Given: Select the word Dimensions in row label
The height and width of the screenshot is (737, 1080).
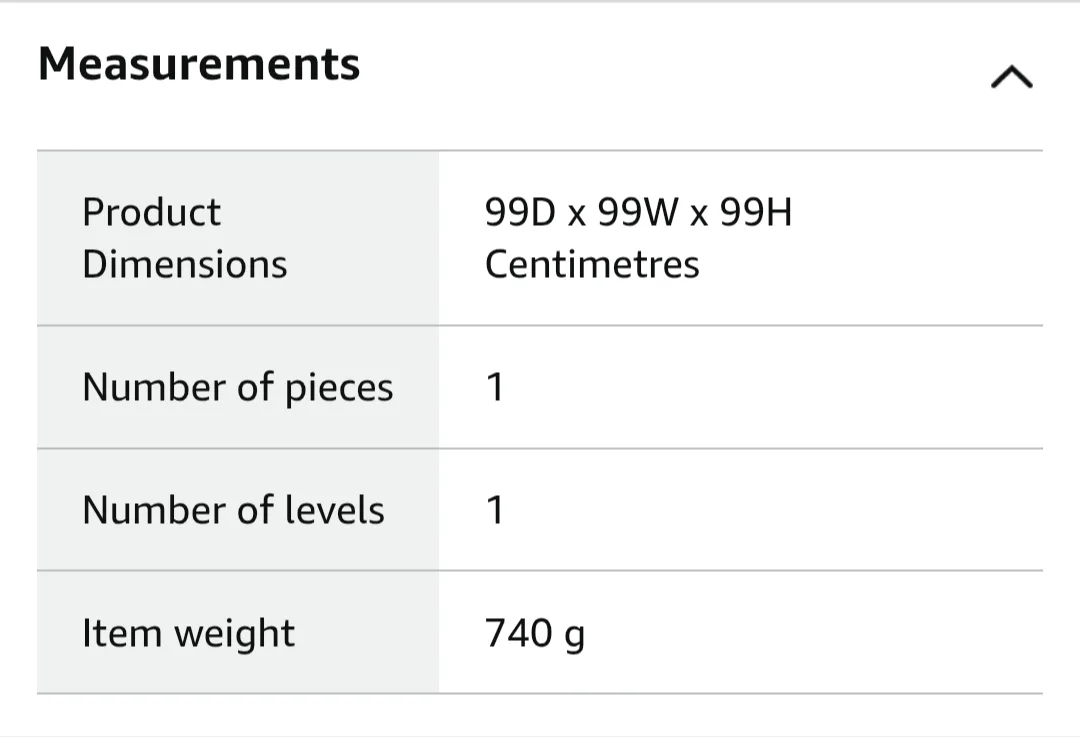Looking at the screenshot, I should point(185,264).
